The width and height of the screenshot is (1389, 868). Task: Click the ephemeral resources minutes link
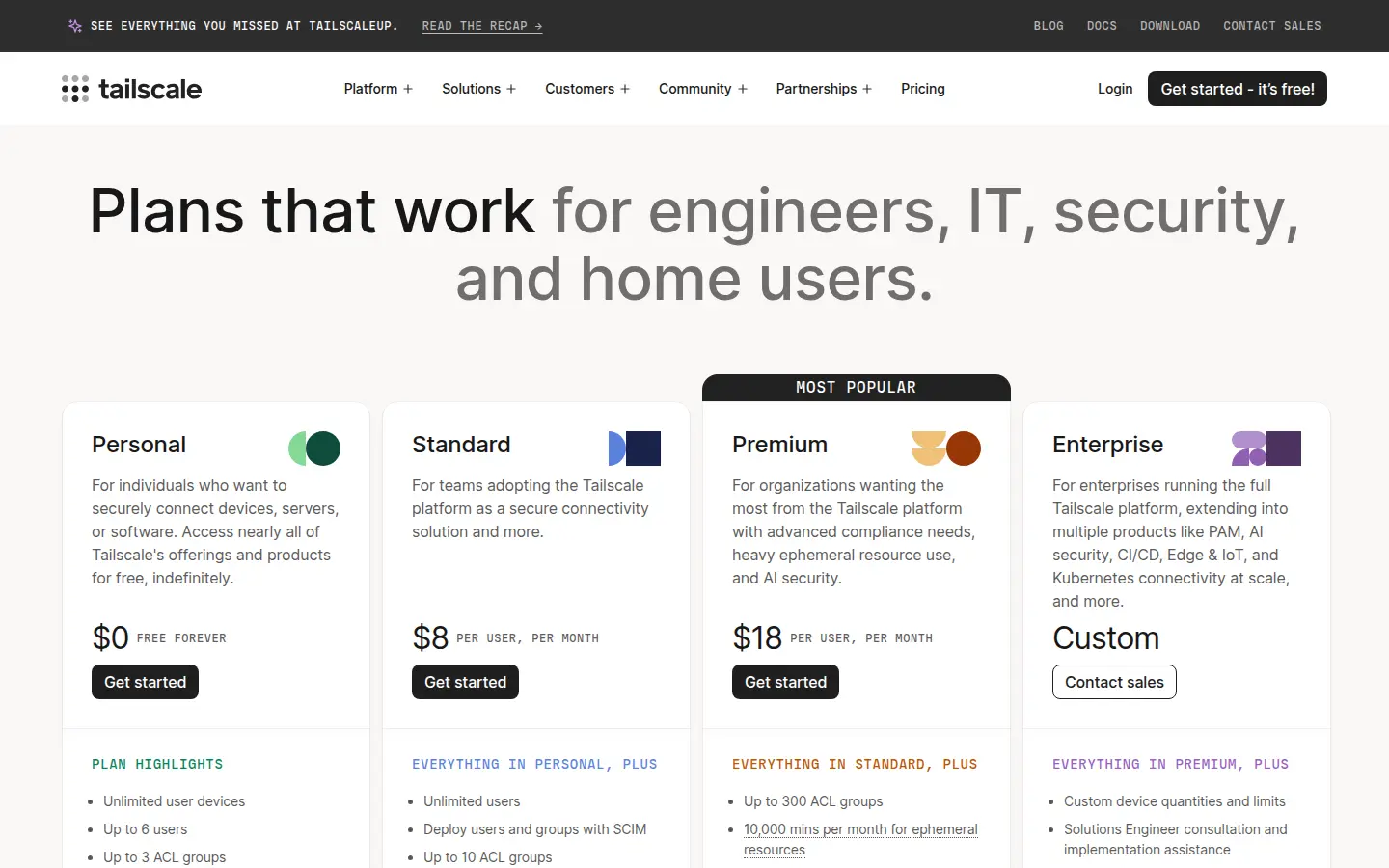tap(860, 839)
